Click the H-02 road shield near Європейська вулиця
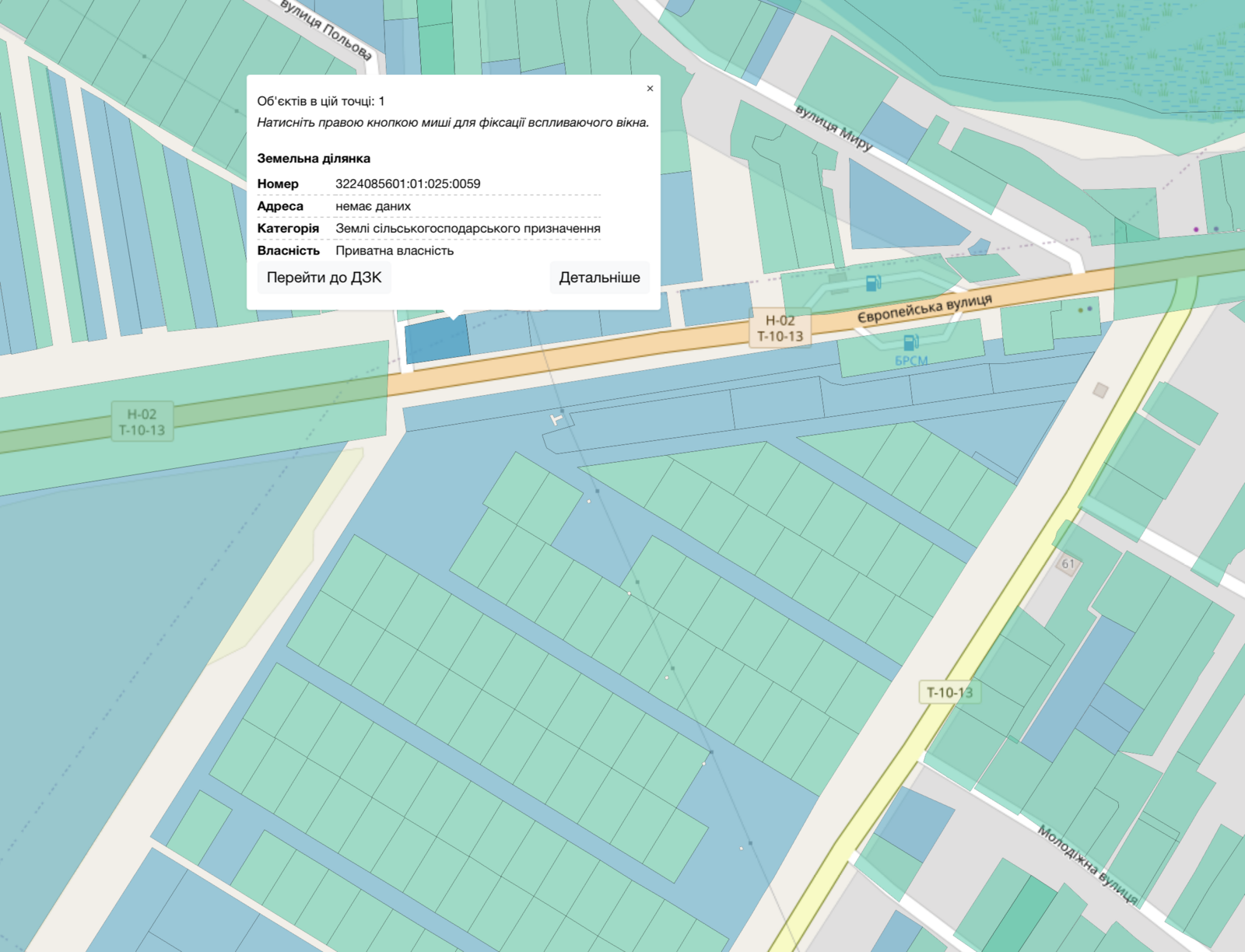 780,327
